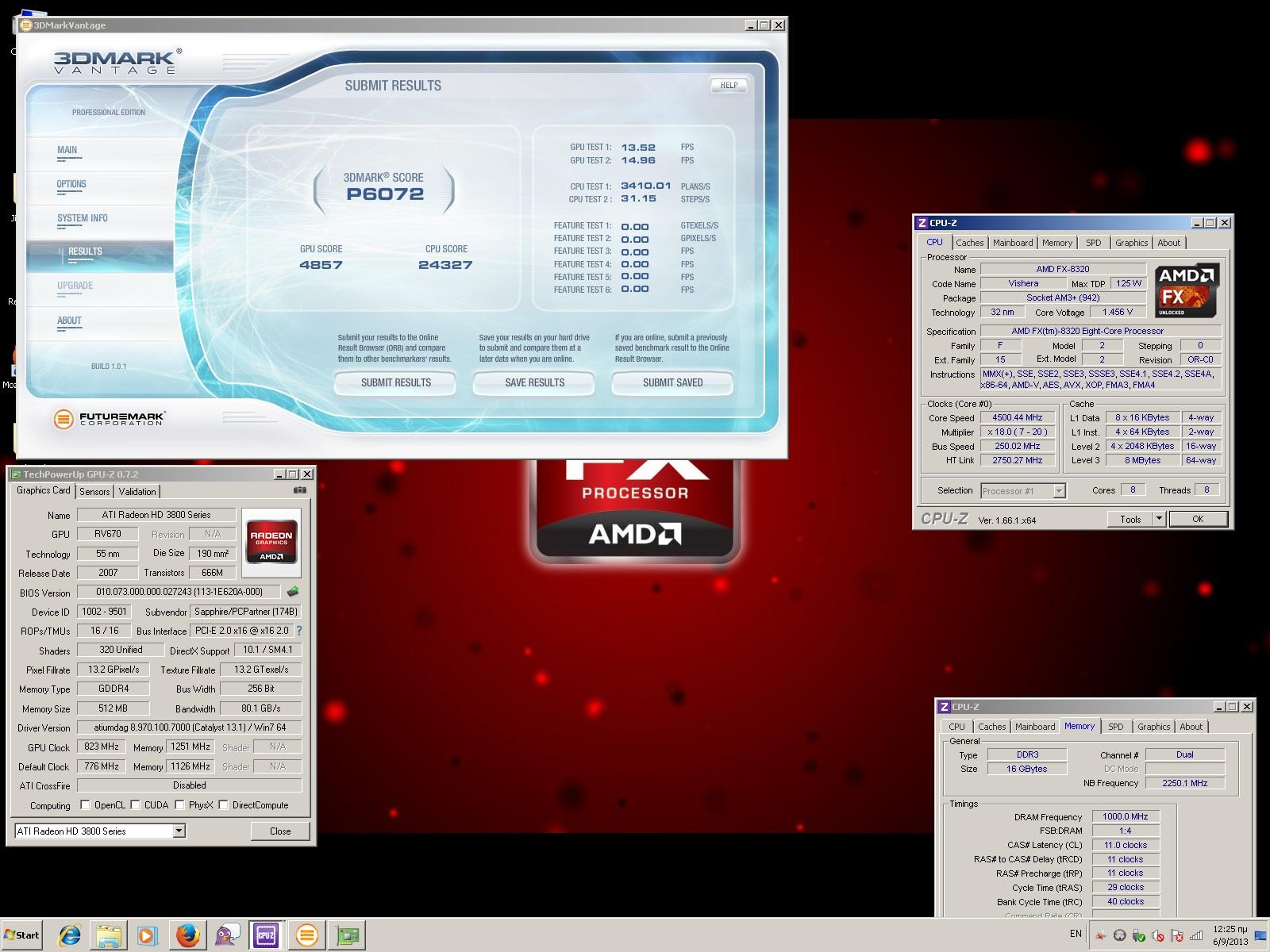This screenshot has height=952, width=1270.
Task: Open the SPD tab in lower CPU-Z
Action: click(1116, 727)
